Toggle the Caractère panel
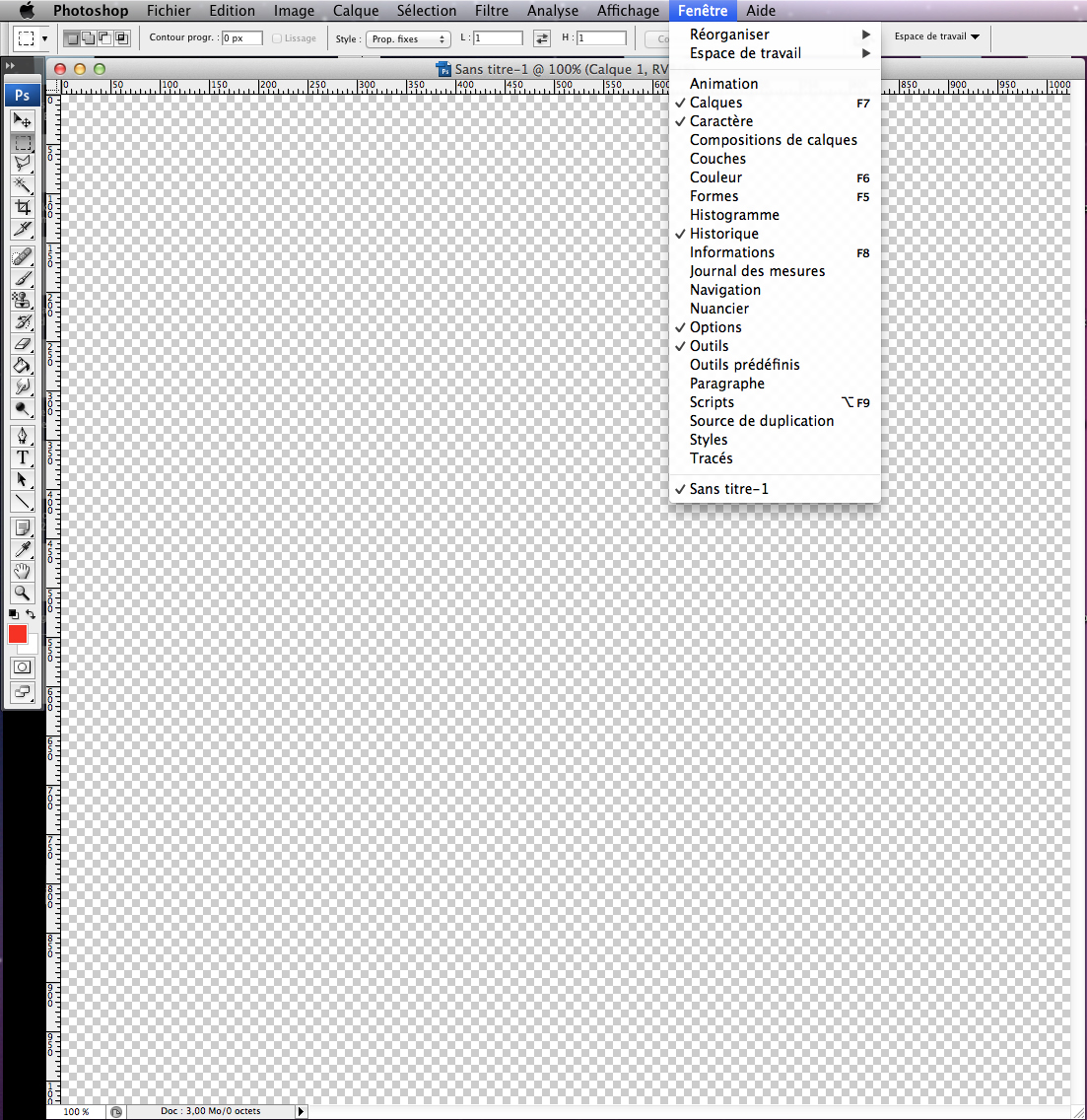 tap(775, 121)
